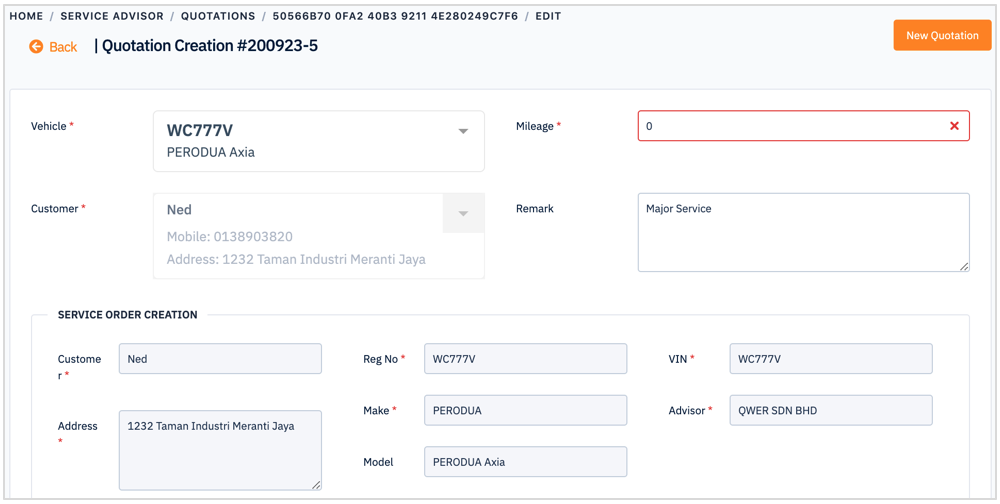Click the Customer field in Service Order
The image size is (1000, 504).
220,359
